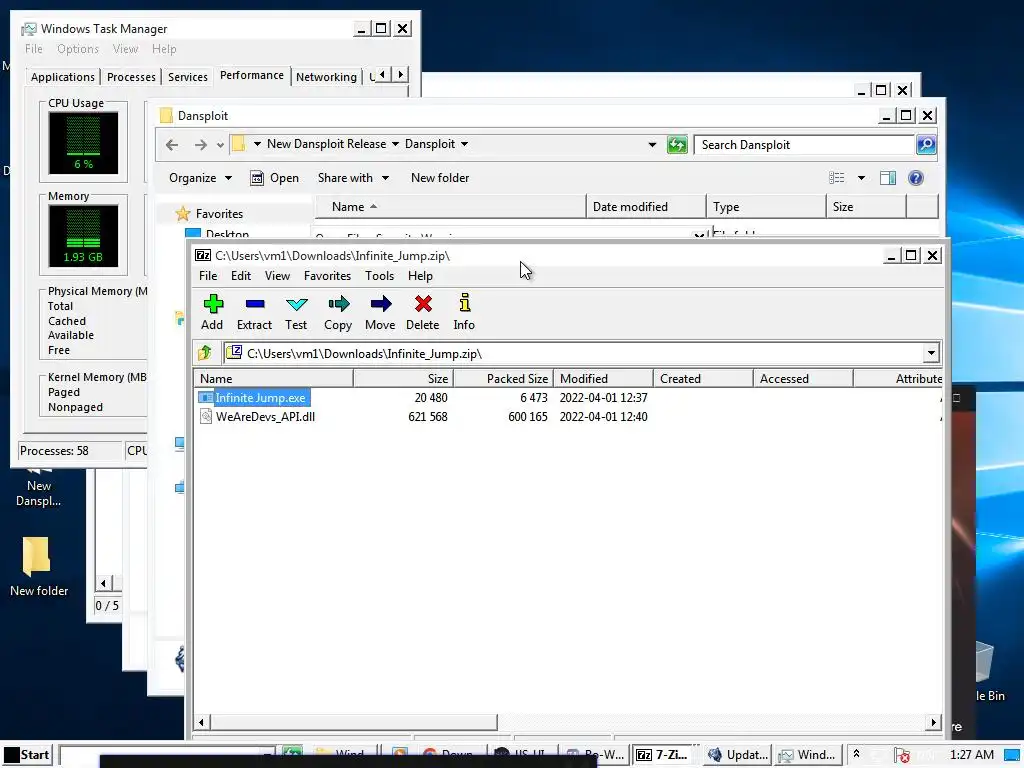Click the 7-Zip taskbar button
1024x768 pixels.
[662, 755]
